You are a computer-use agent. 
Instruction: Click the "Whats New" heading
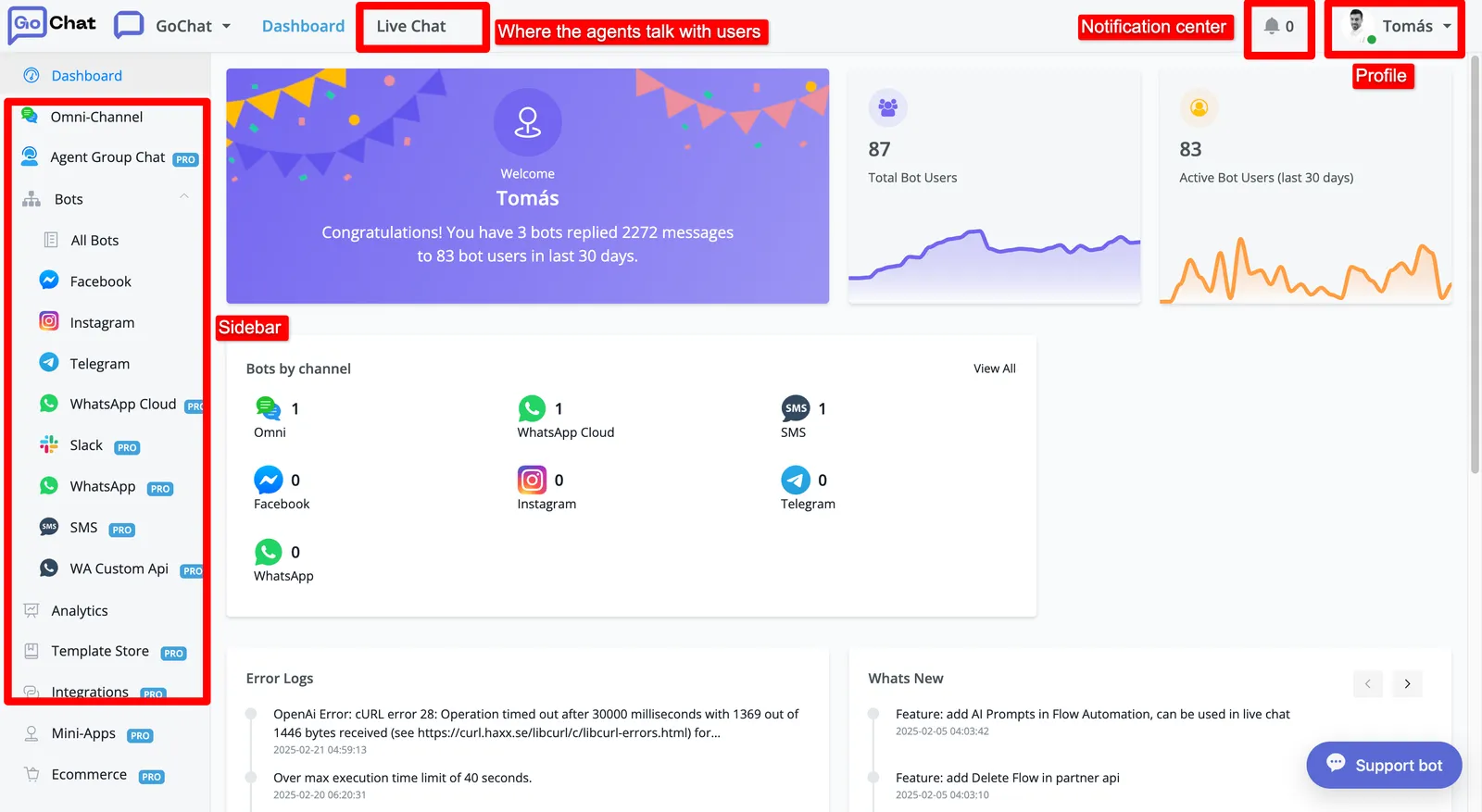pos(906,679)
